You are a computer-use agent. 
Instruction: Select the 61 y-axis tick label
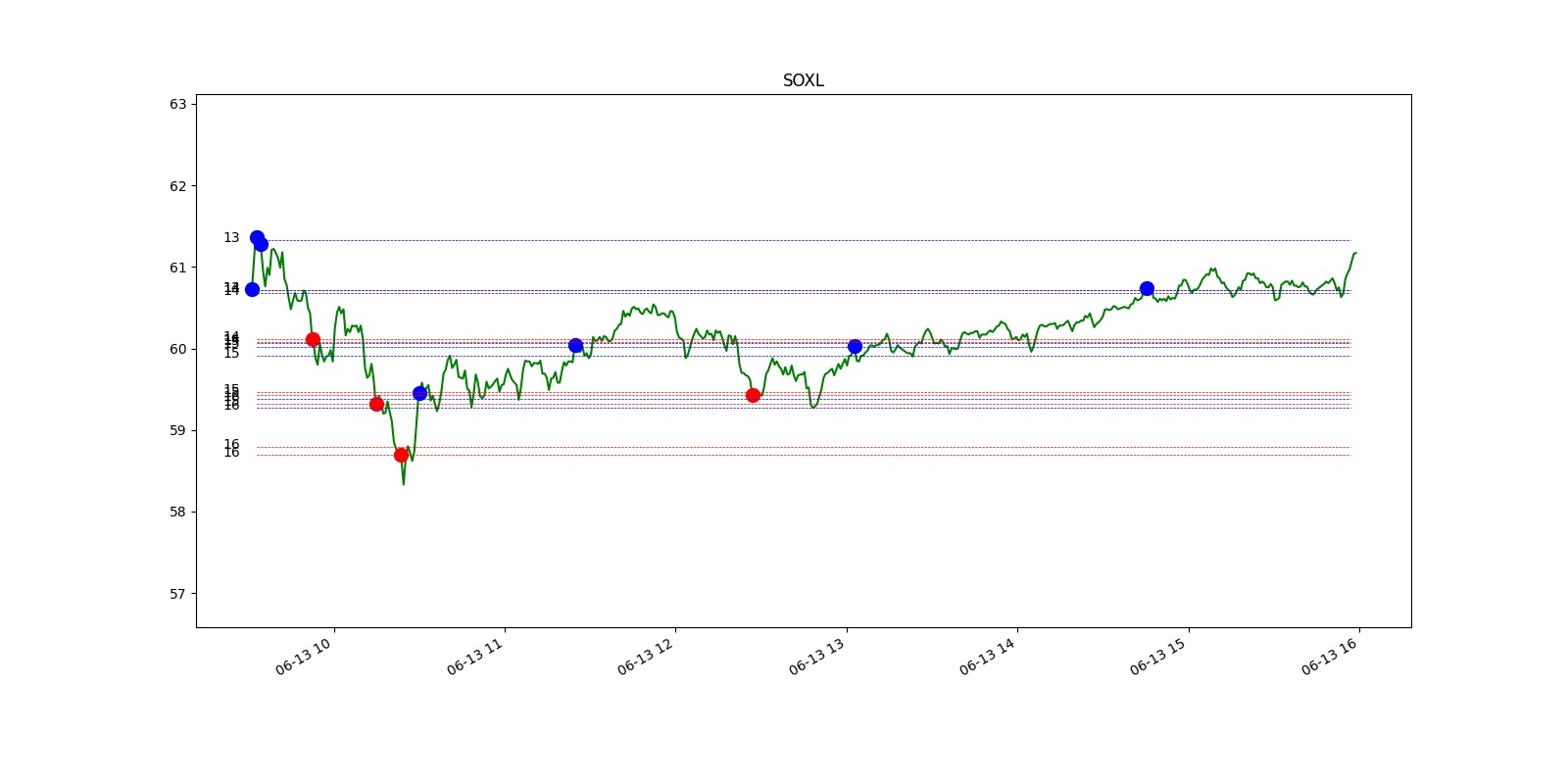point(177,268)
